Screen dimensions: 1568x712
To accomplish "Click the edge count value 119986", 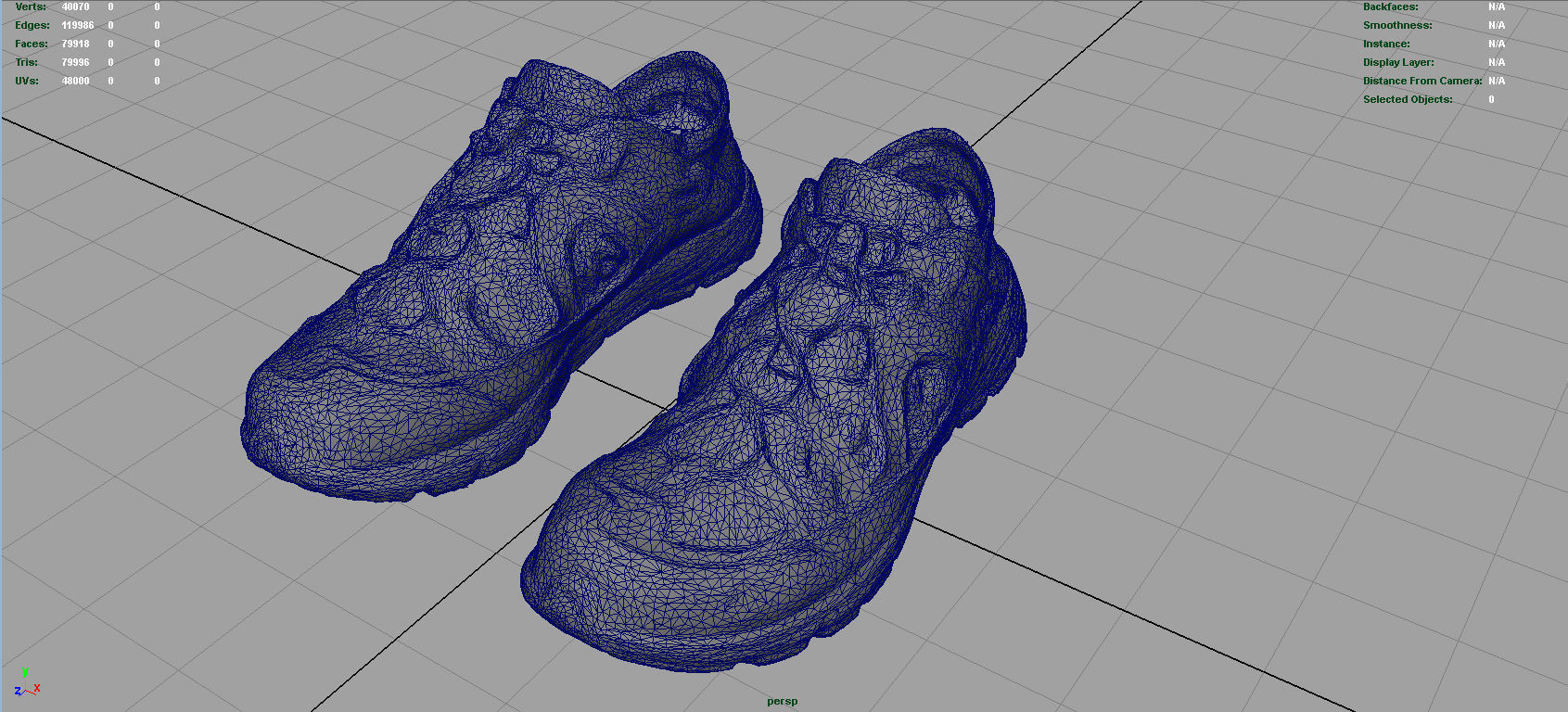I will pos(78,25).
